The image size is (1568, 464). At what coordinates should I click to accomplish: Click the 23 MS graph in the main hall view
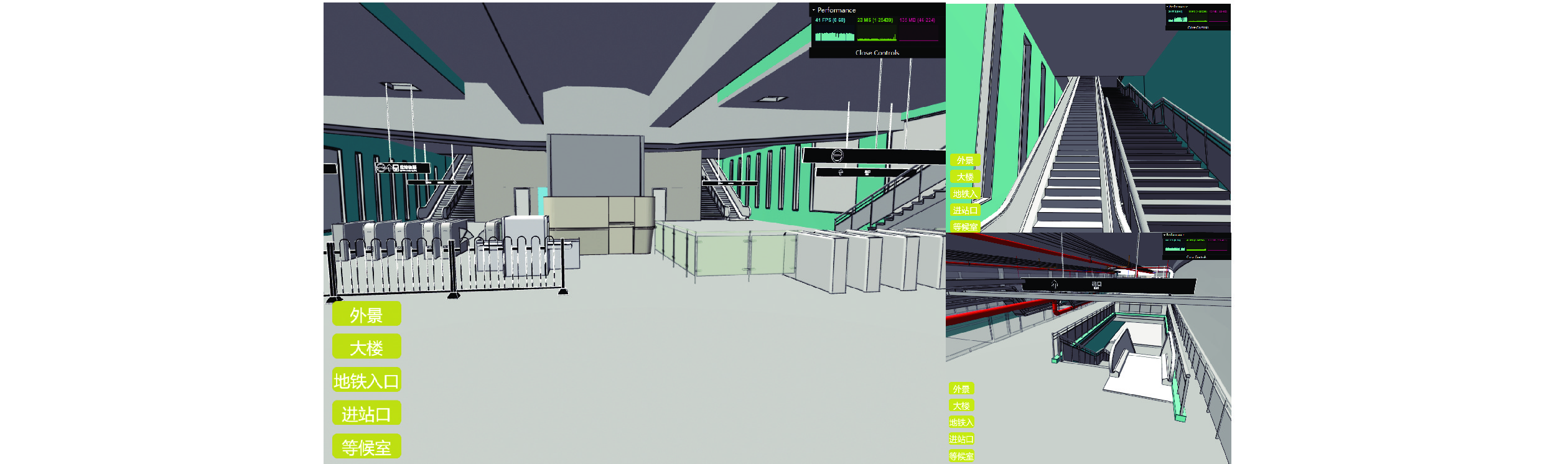click(877, 29)
